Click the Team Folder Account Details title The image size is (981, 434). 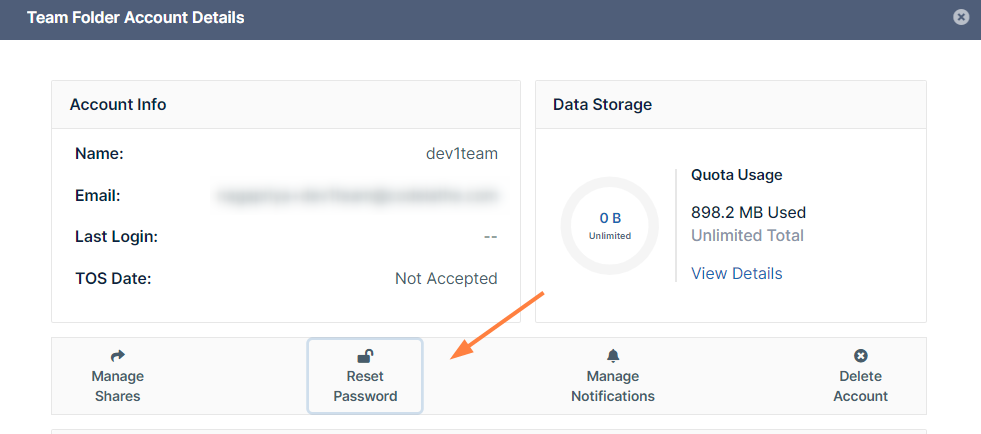click(135, 17)
